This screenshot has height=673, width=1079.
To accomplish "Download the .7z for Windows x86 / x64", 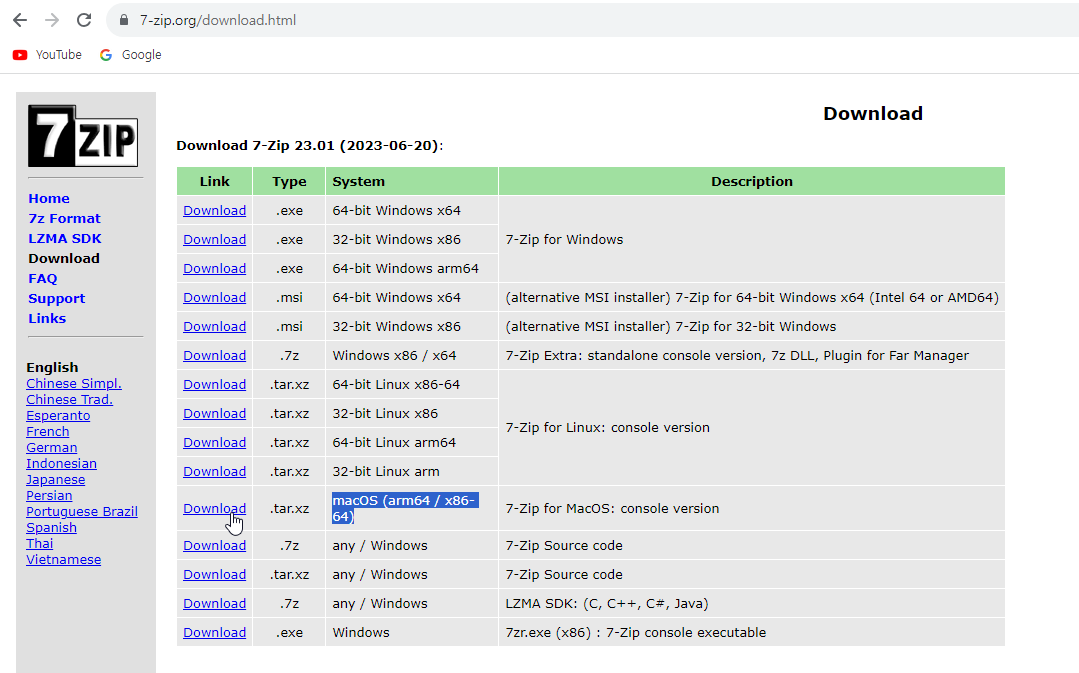I will click(x=214, y=355).
